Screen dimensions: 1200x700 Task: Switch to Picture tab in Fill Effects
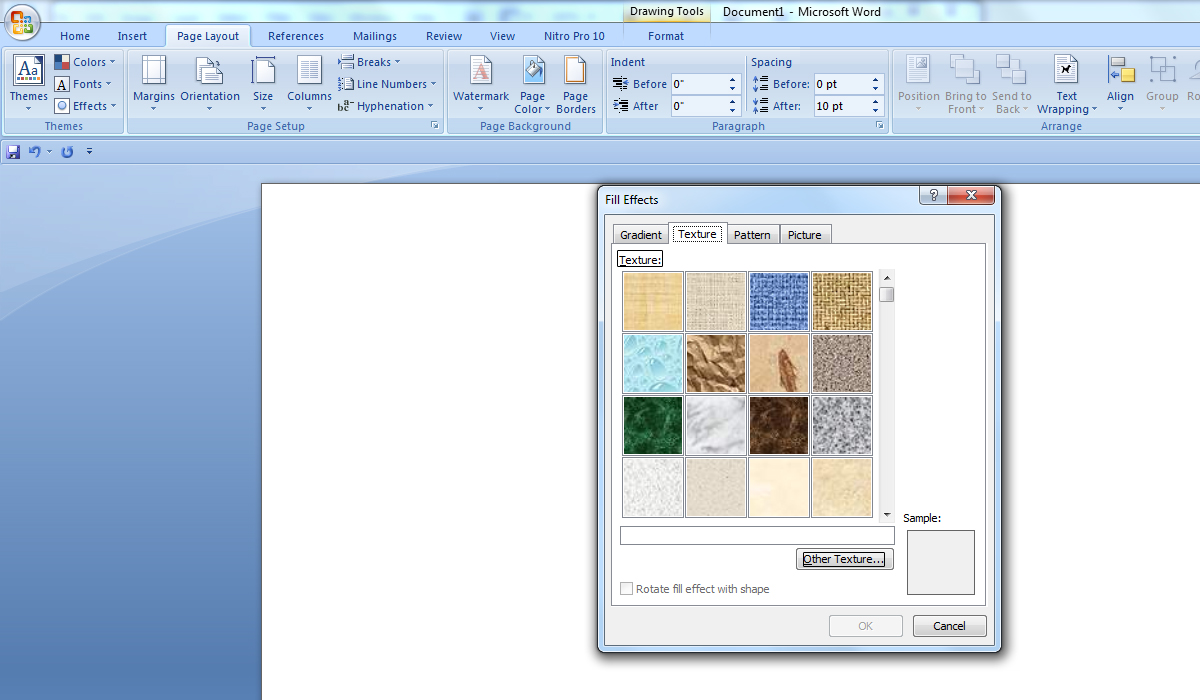coord(804,235)
